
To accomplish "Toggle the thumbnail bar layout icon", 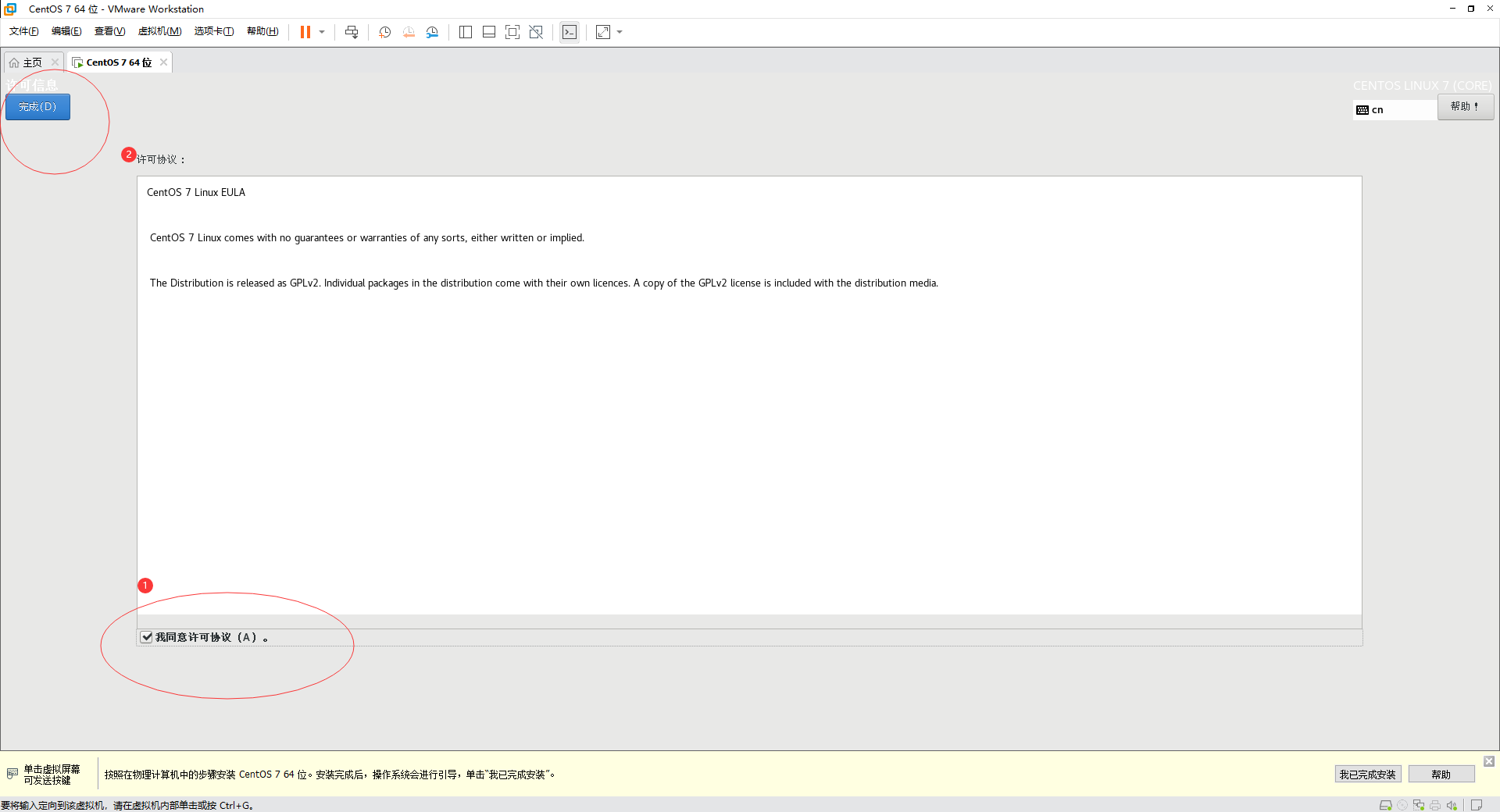I will pyautogui.click(x=489, y=32).
